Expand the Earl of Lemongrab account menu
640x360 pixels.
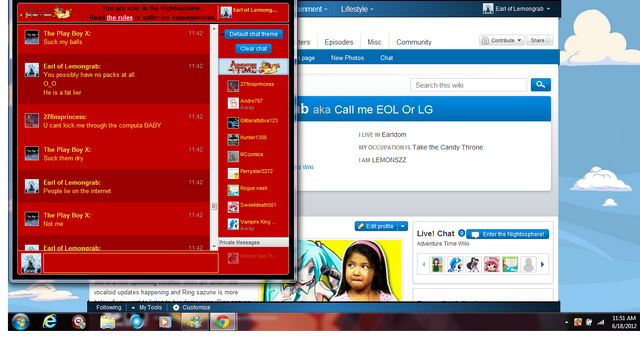coord(516,9)
